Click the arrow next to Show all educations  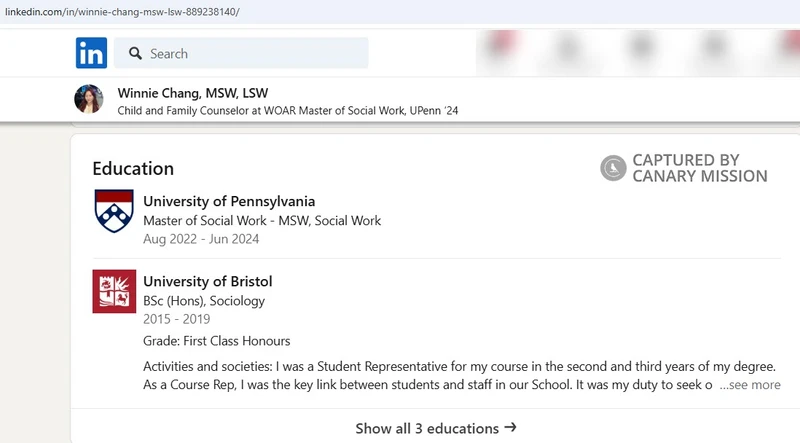coord(510,428)
